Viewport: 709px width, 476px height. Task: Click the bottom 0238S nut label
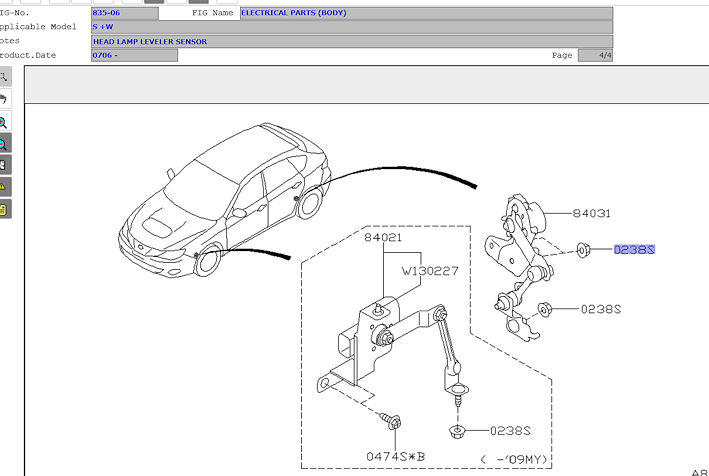(x=509, y=431)
